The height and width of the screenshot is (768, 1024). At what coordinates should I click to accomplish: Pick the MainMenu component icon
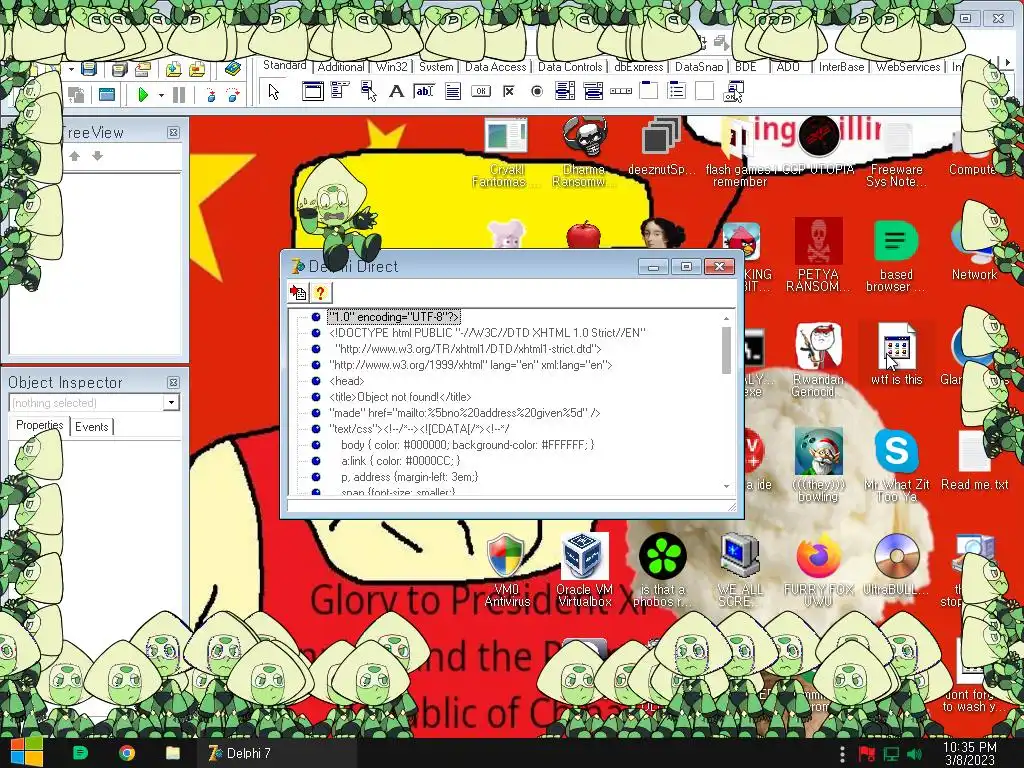[x=340, y=91]
